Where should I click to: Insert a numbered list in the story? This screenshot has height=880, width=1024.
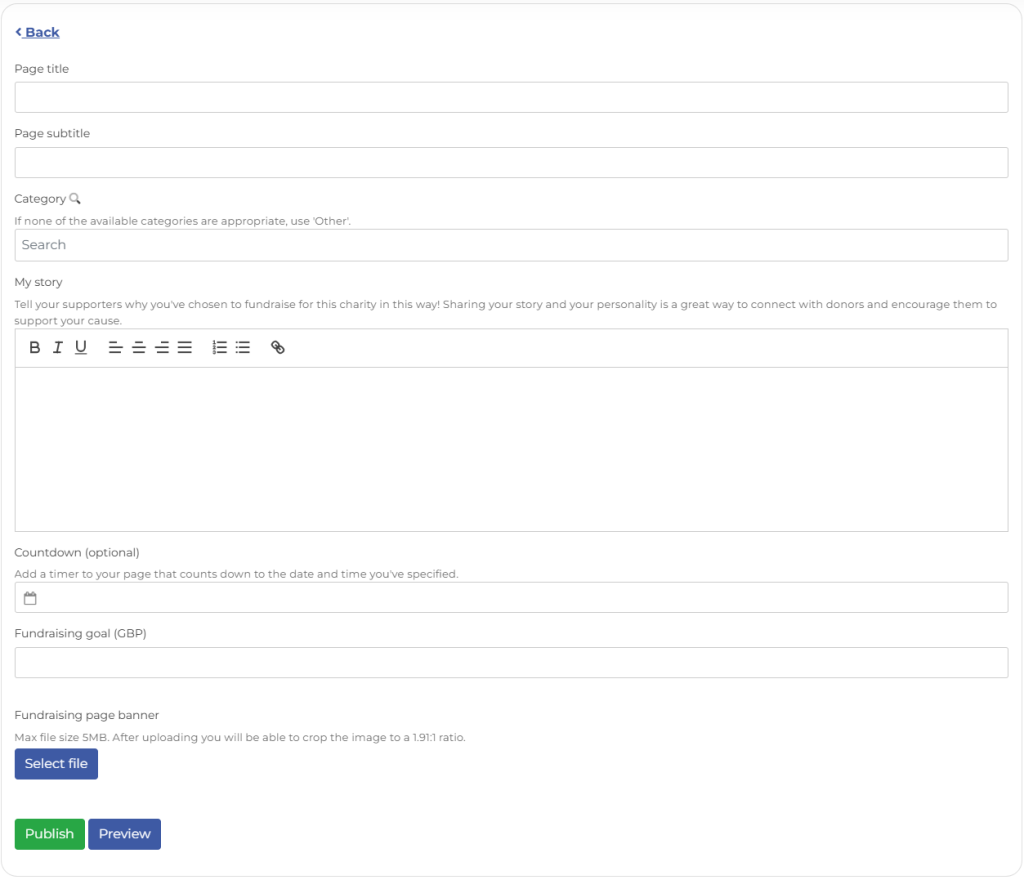point(218,347)
